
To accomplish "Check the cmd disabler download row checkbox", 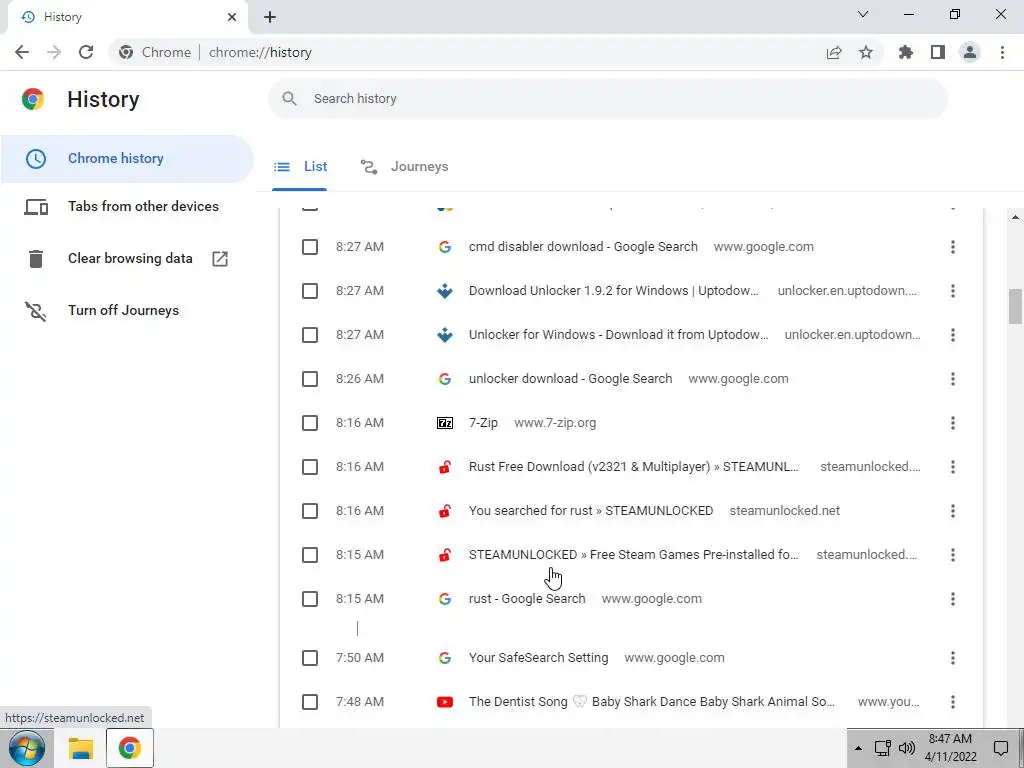I will tap(310, 247).
